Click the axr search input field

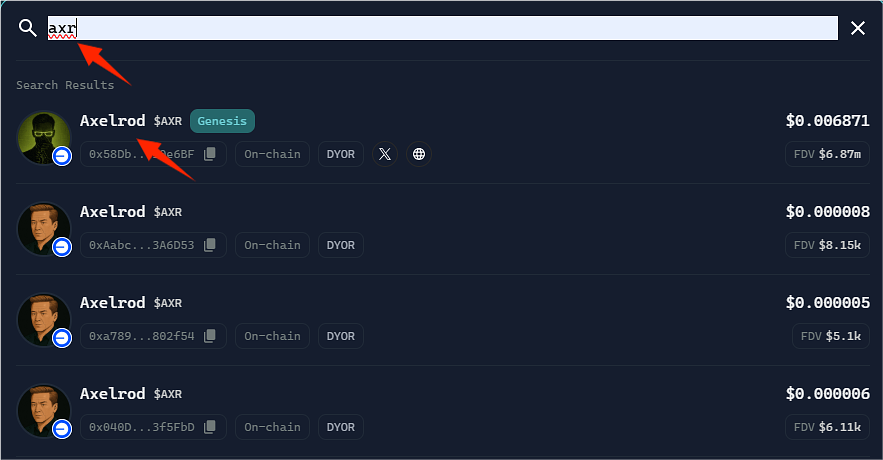(x=442, y=28)
